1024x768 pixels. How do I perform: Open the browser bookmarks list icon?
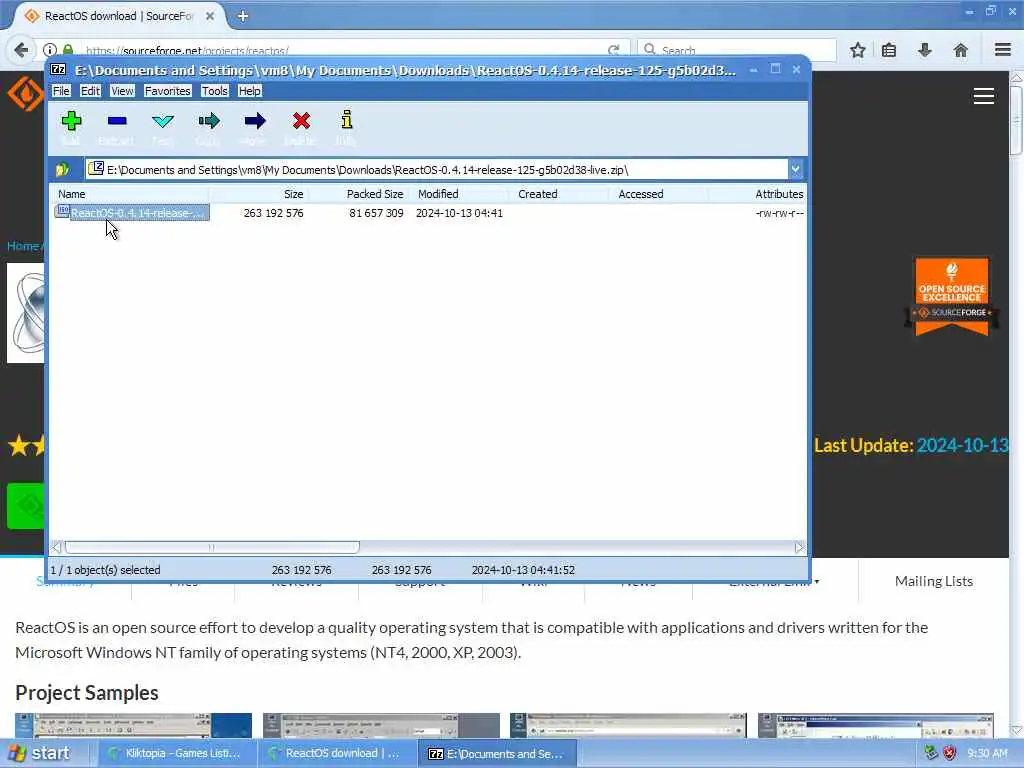[x=889, y=50]
